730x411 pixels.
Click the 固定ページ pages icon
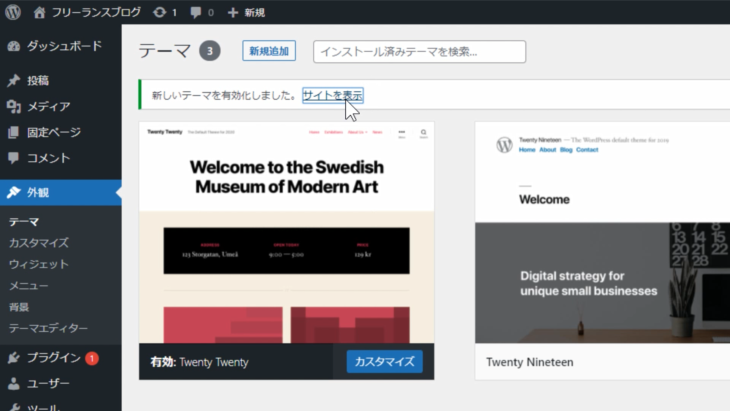(x=14, y=133)
